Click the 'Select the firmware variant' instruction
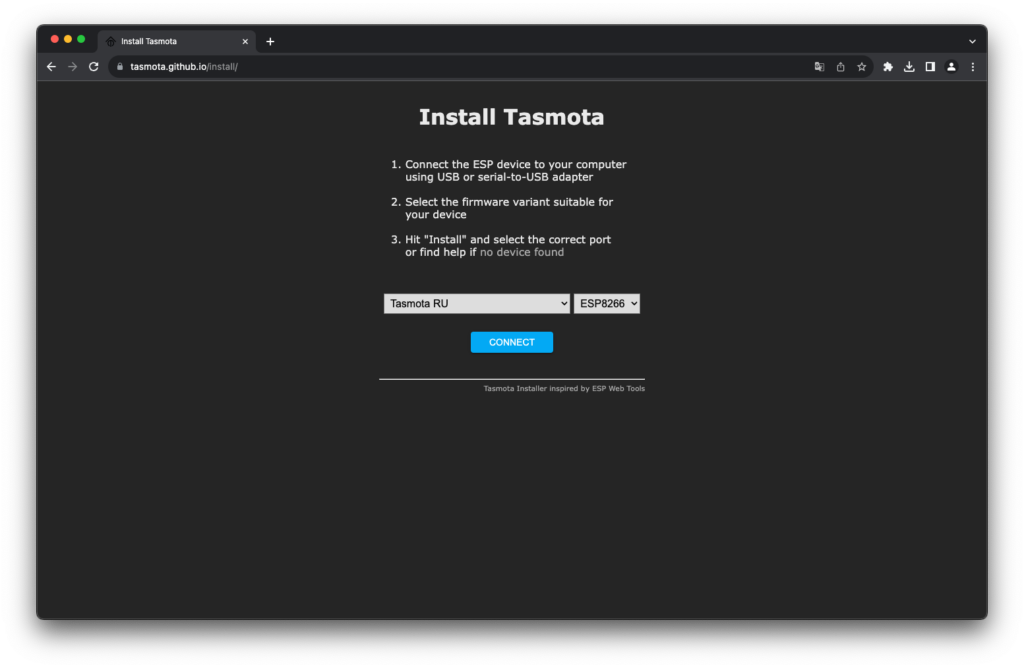This screenshot has height=668, width=1024. 509,208
